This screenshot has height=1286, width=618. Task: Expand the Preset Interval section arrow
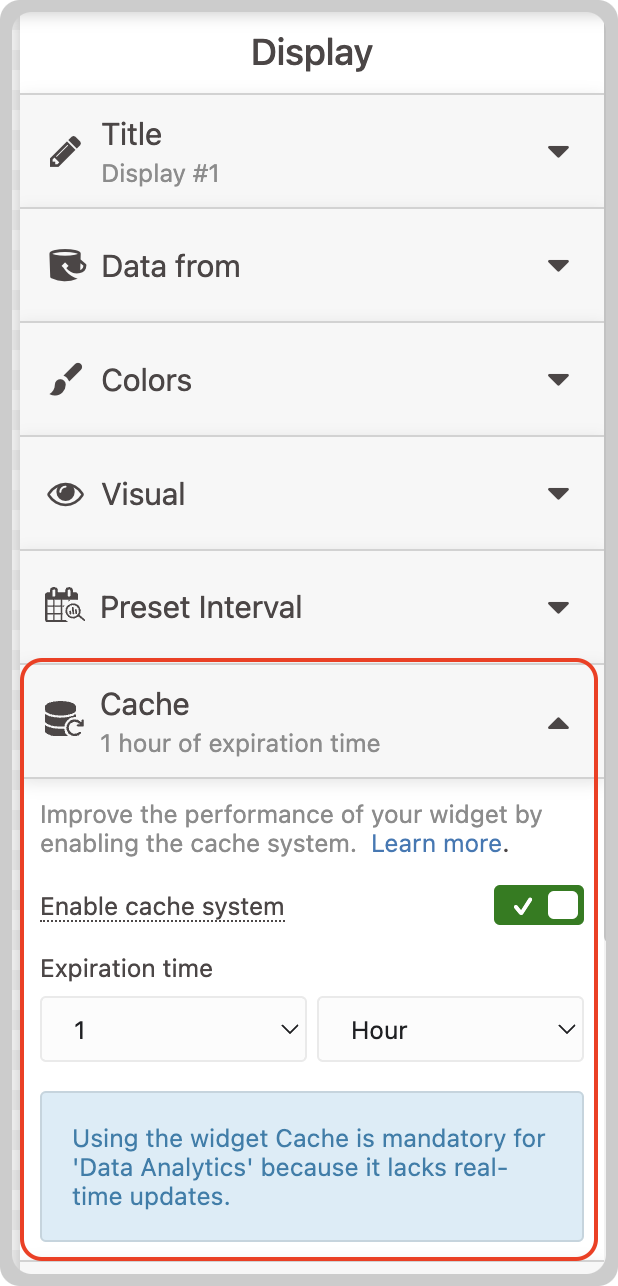point(558,608)
